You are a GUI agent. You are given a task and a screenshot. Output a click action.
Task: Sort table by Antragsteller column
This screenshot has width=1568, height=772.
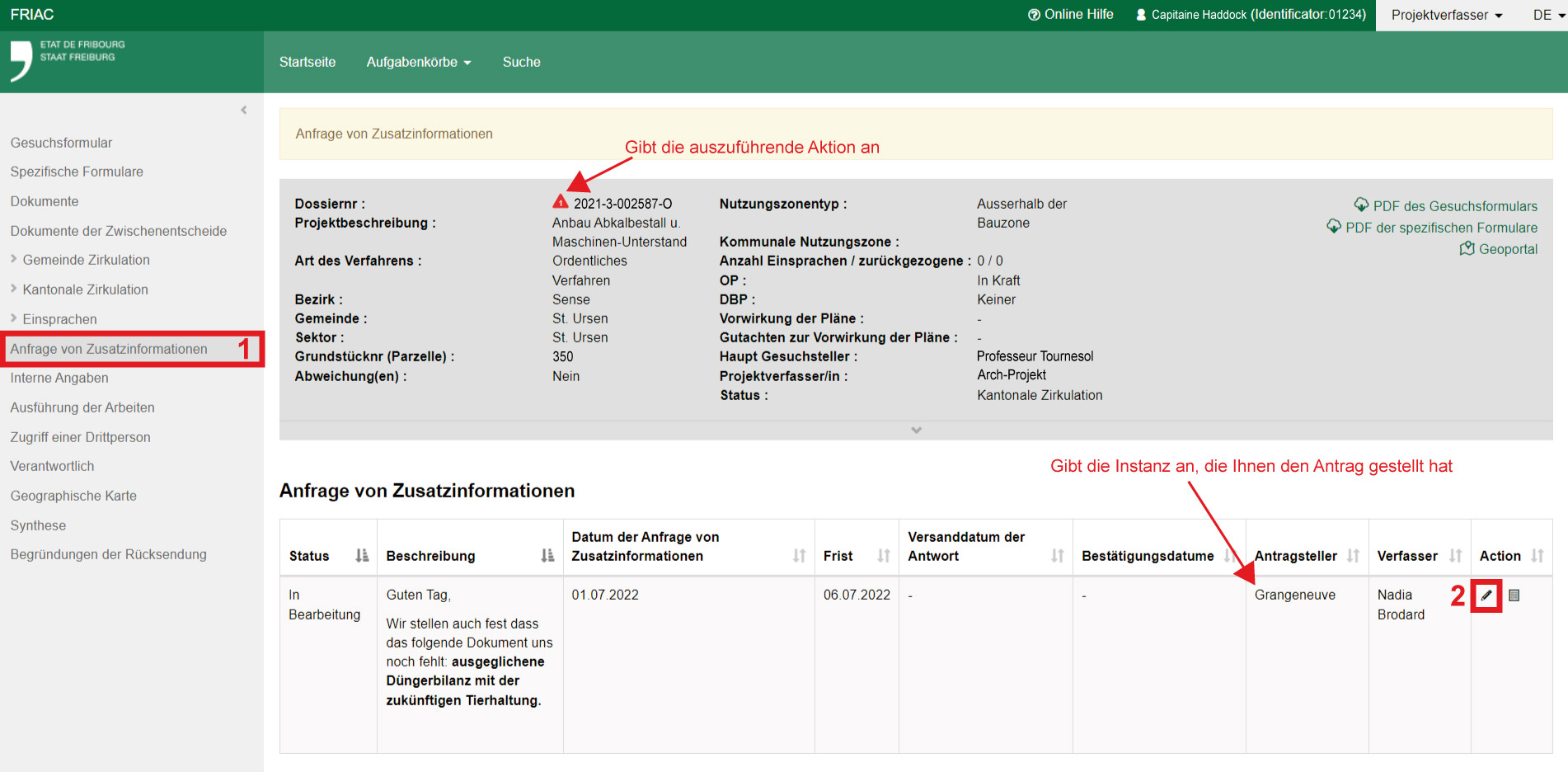(1353, 556)
